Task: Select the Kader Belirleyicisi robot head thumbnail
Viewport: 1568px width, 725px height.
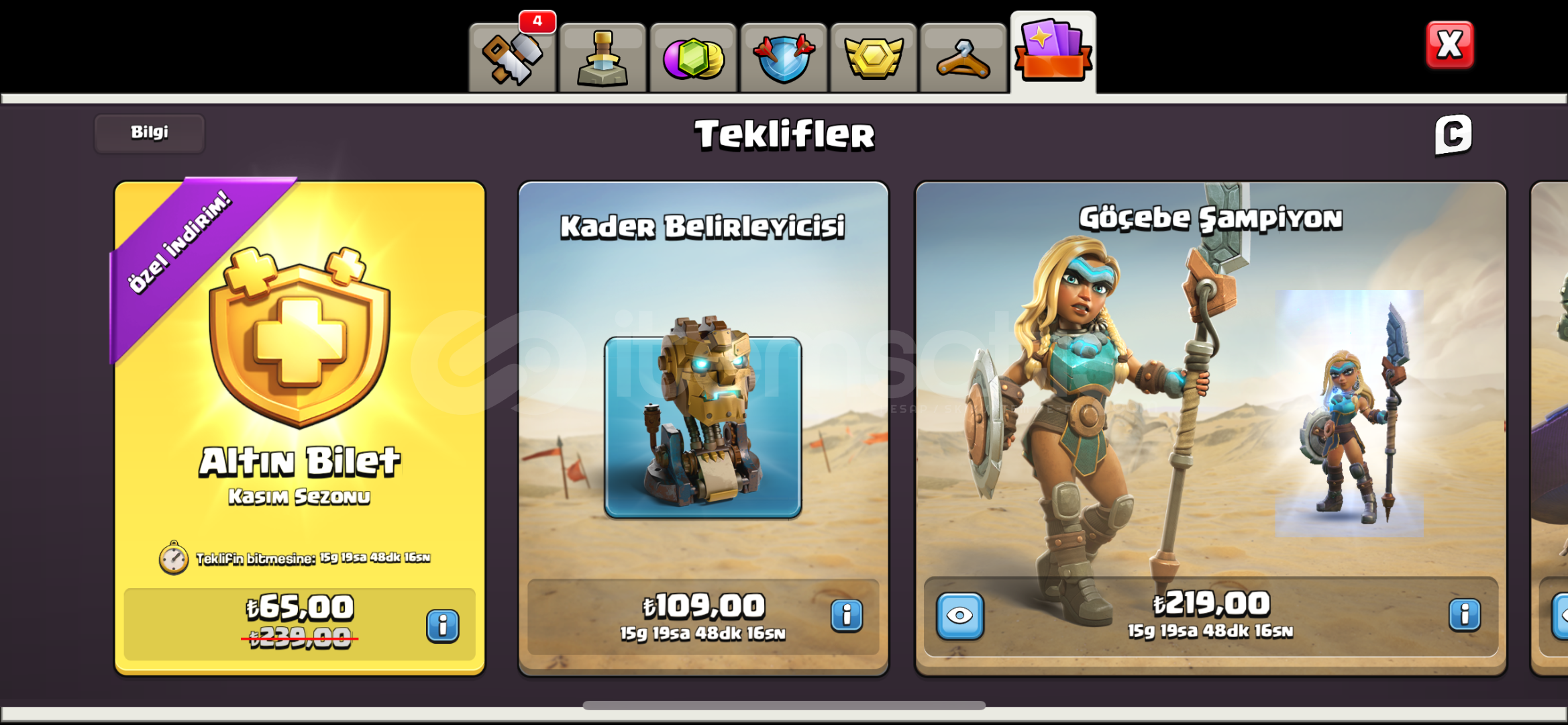Action: click(x=703, y=428)
